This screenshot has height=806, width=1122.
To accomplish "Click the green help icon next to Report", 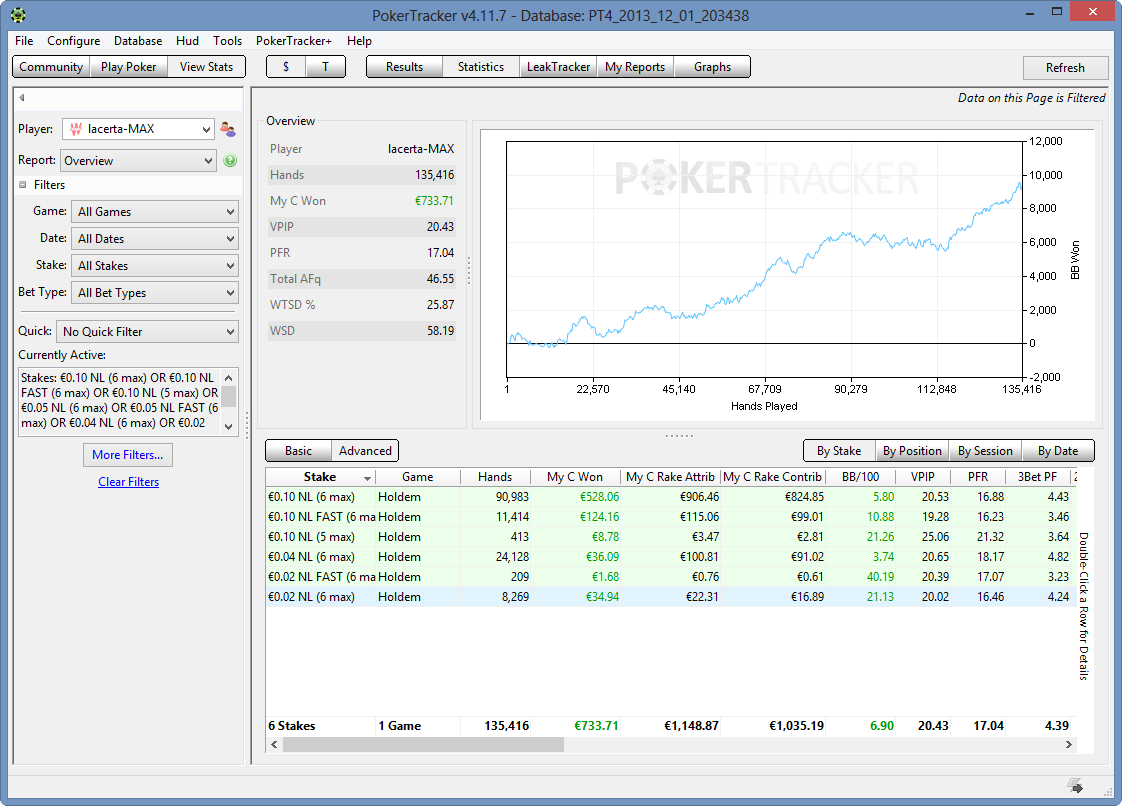I will coord(230,160).
